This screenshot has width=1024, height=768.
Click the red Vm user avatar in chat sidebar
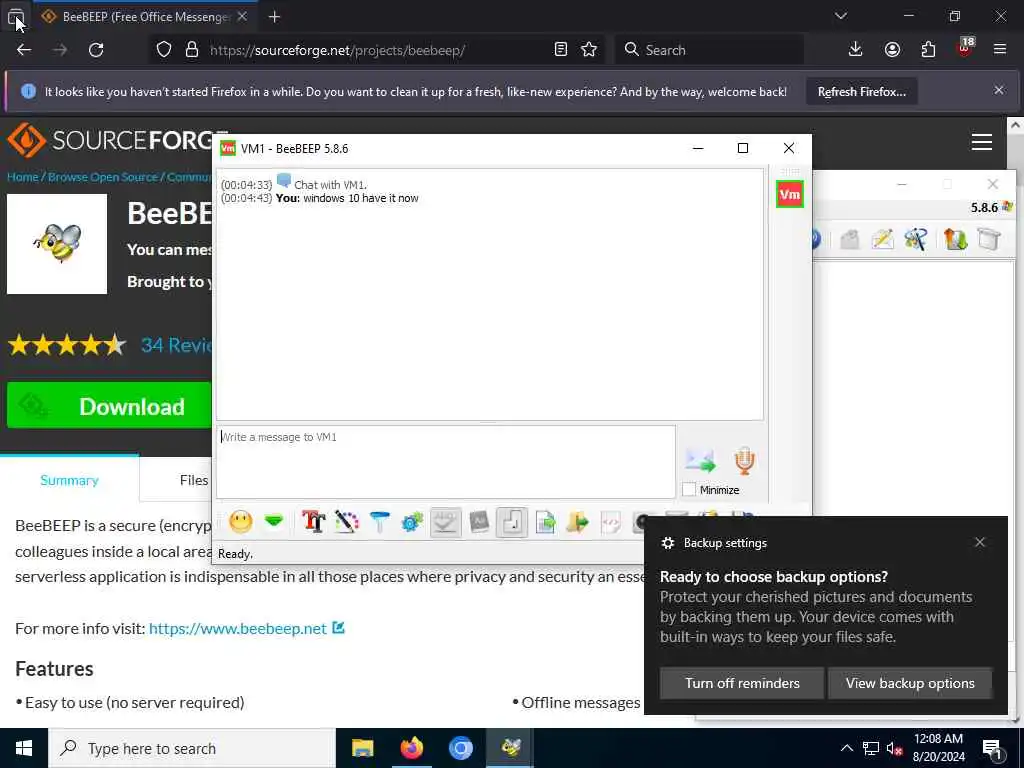point(790,195)
